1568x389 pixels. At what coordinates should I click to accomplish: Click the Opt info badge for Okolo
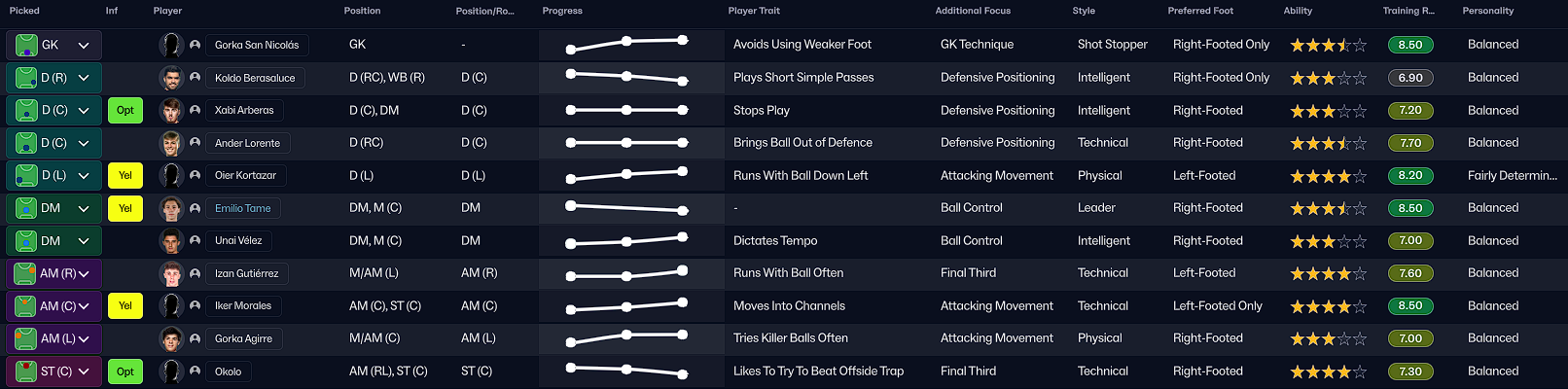125,371
